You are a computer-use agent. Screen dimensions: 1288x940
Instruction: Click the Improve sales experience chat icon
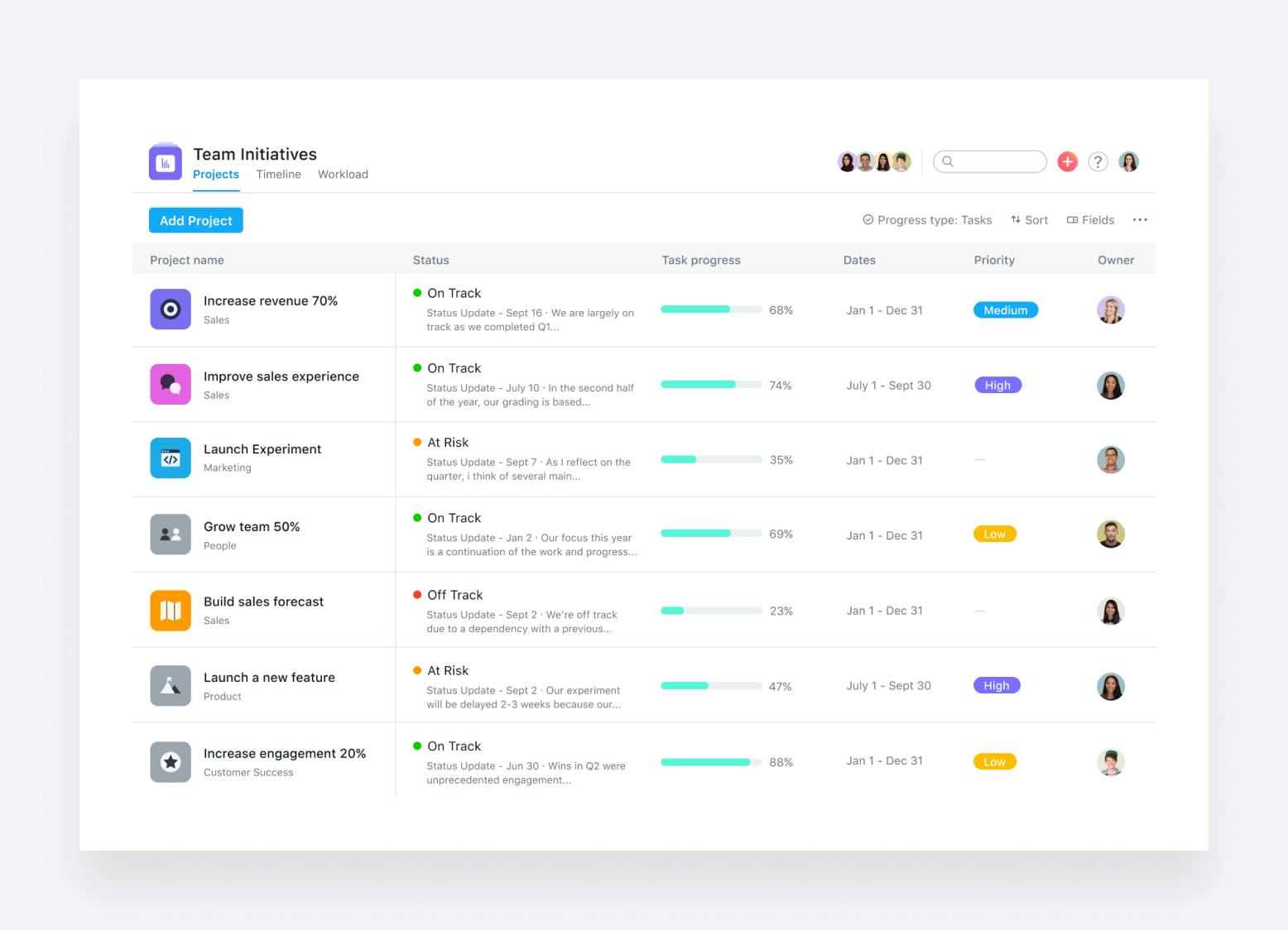(171, 385)
